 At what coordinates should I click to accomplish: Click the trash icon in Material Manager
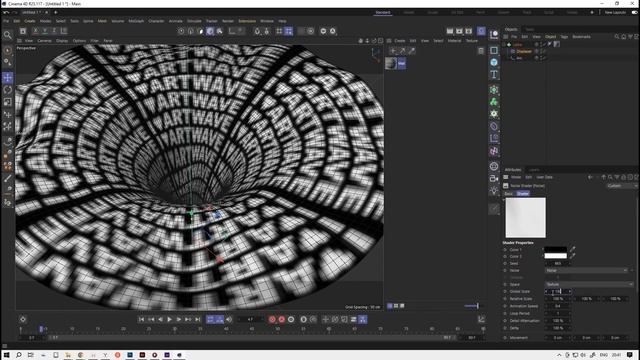pyautogui.click(x=481, y=51)
